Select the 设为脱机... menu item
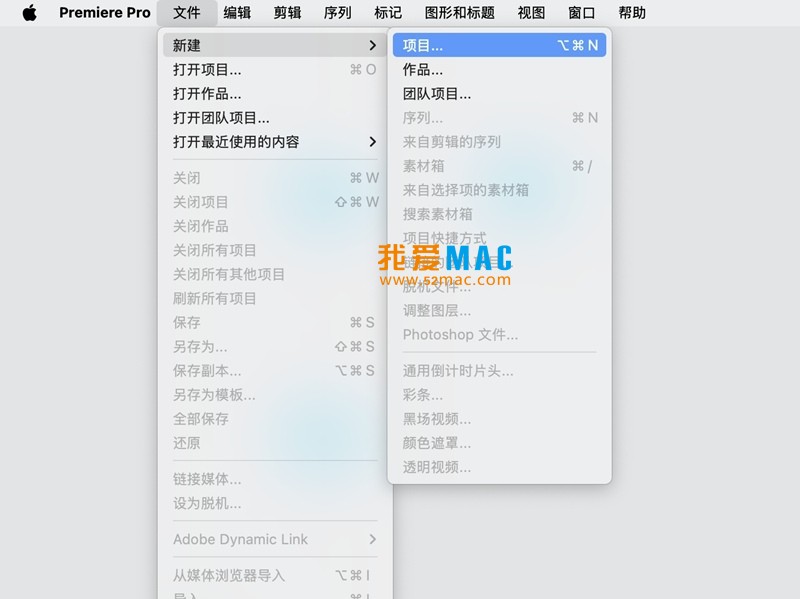 275,503
